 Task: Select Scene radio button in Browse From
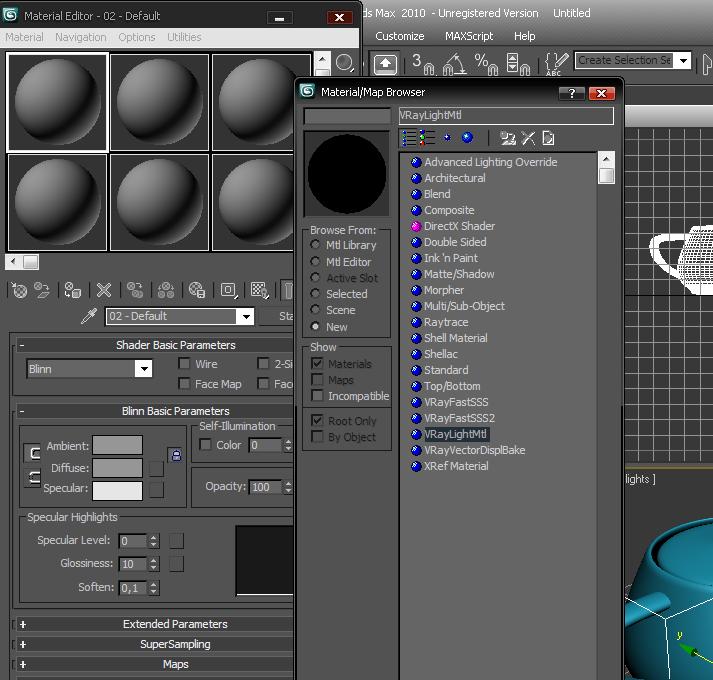[x=315, y=310]
